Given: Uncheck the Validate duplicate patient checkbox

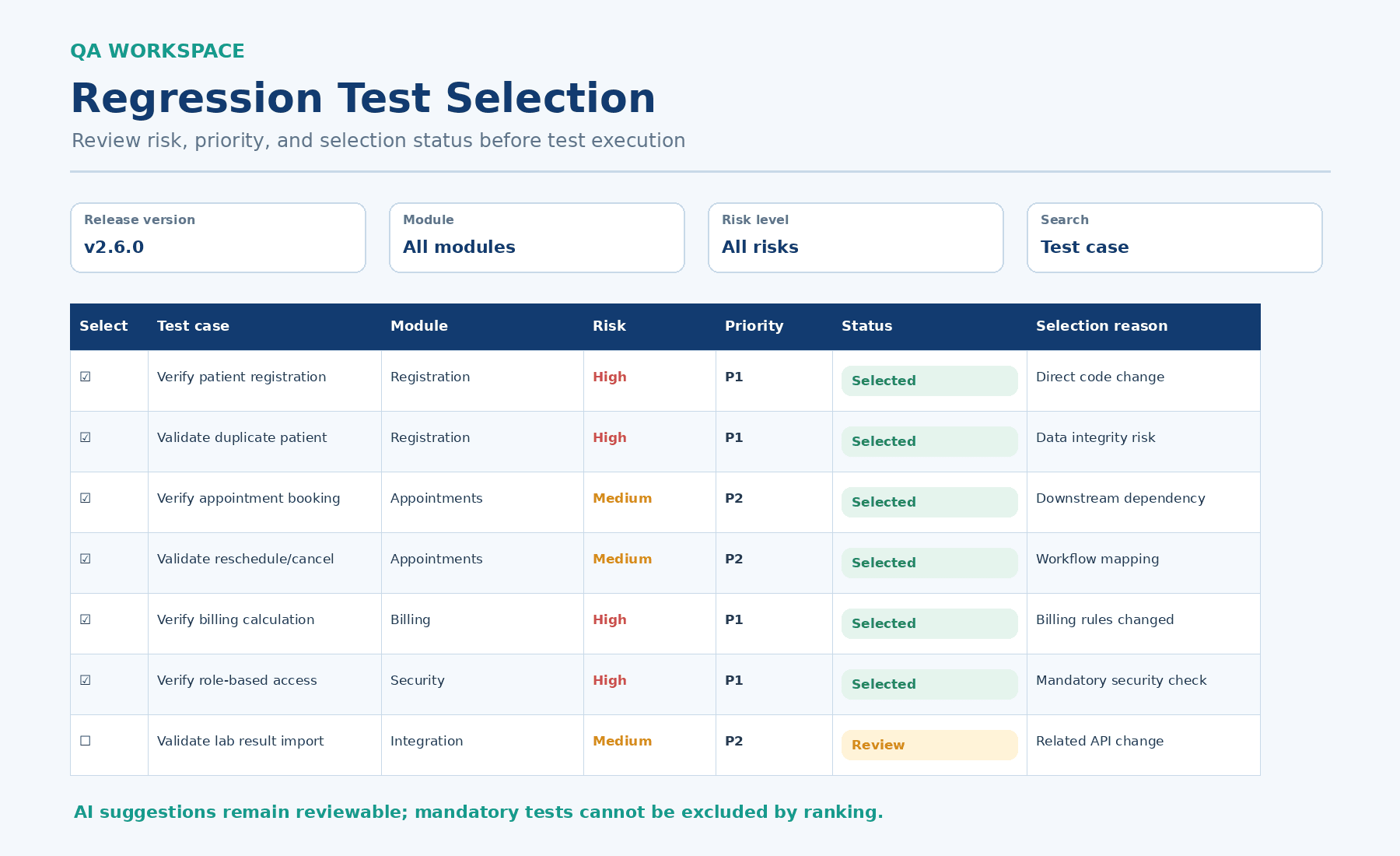Looking at the screenshot, I should pyautogui.click(x=86, y=437).
